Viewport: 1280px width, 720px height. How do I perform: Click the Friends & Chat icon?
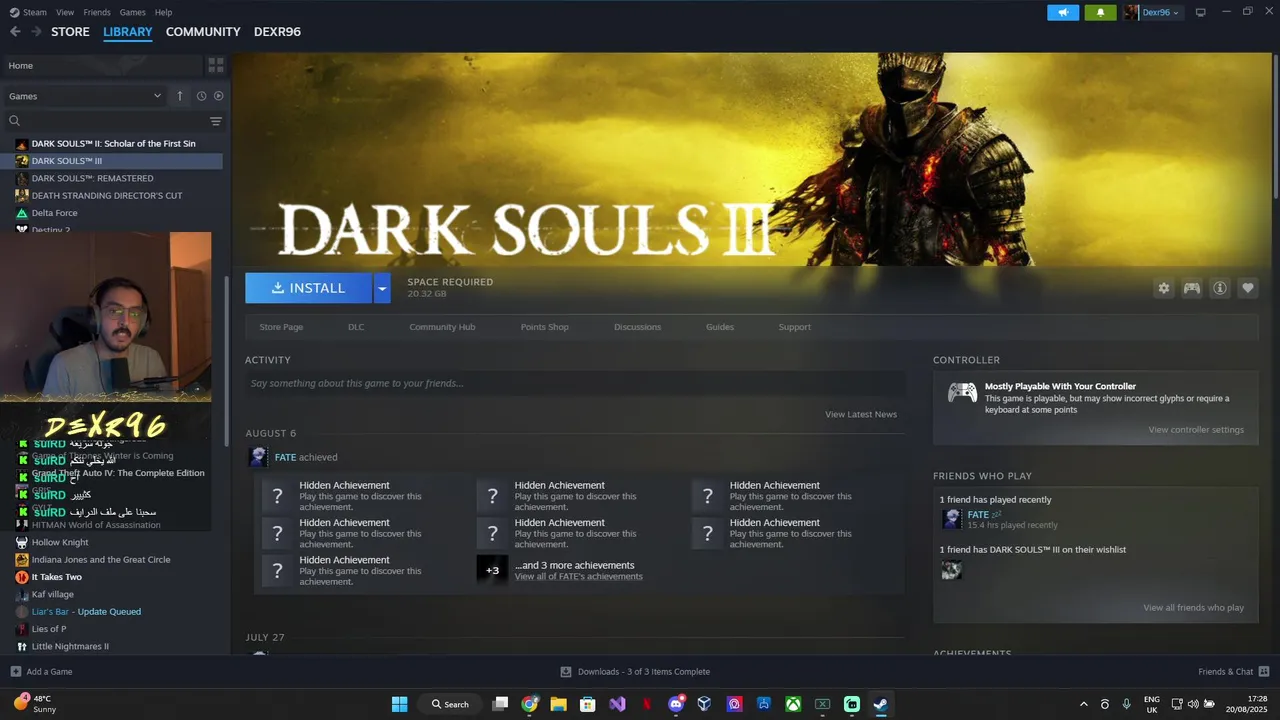pos(1264,672)
